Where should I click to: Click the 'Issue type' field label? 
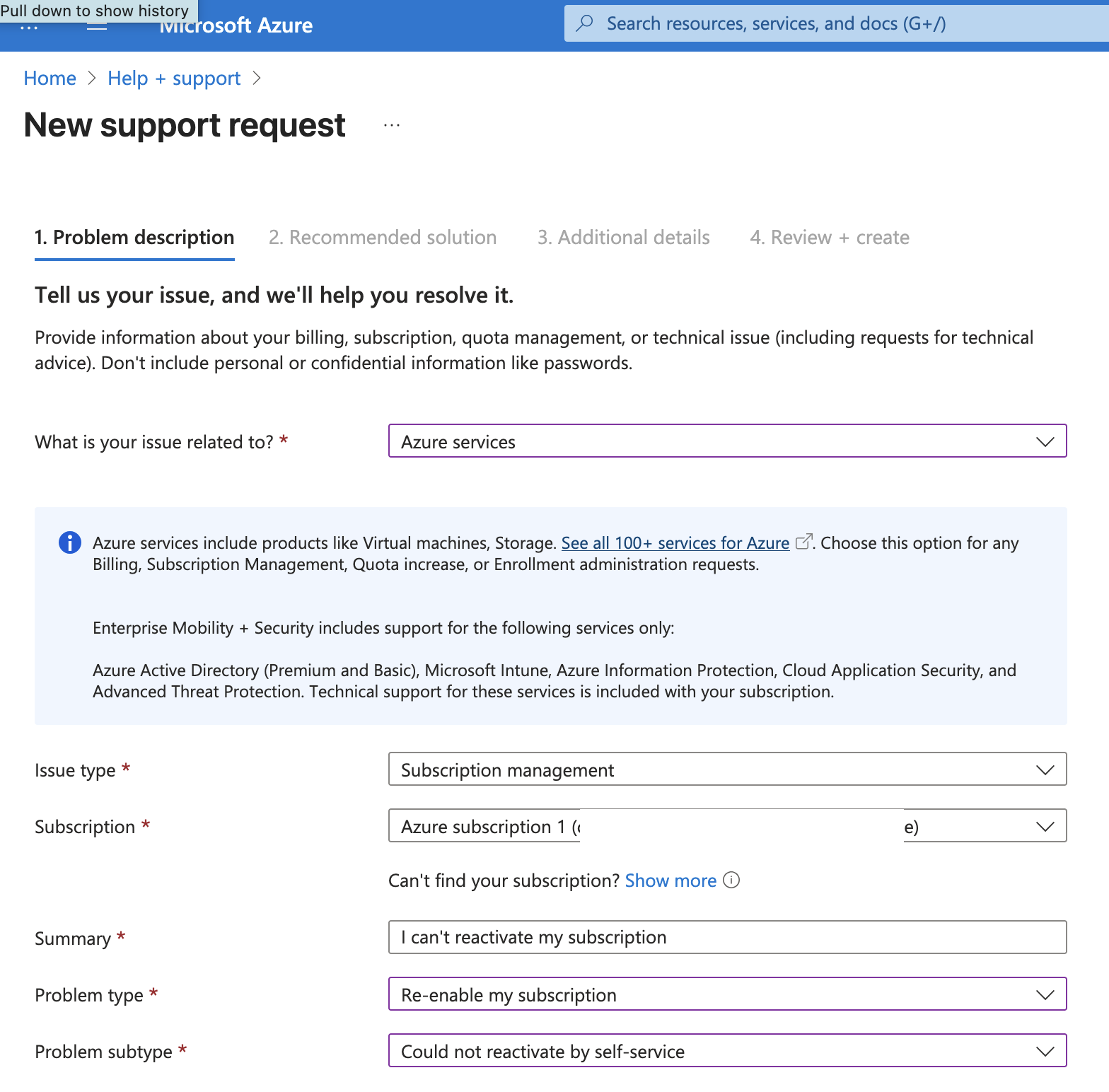(75, 769)
